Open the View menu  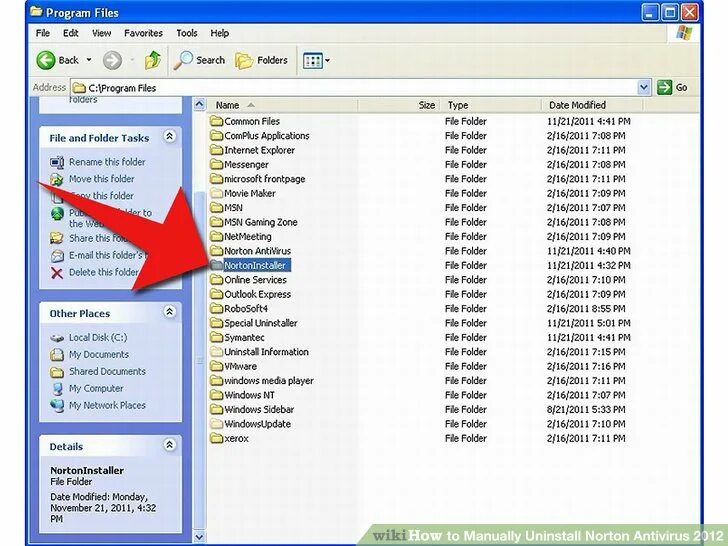tap(101, 33)
